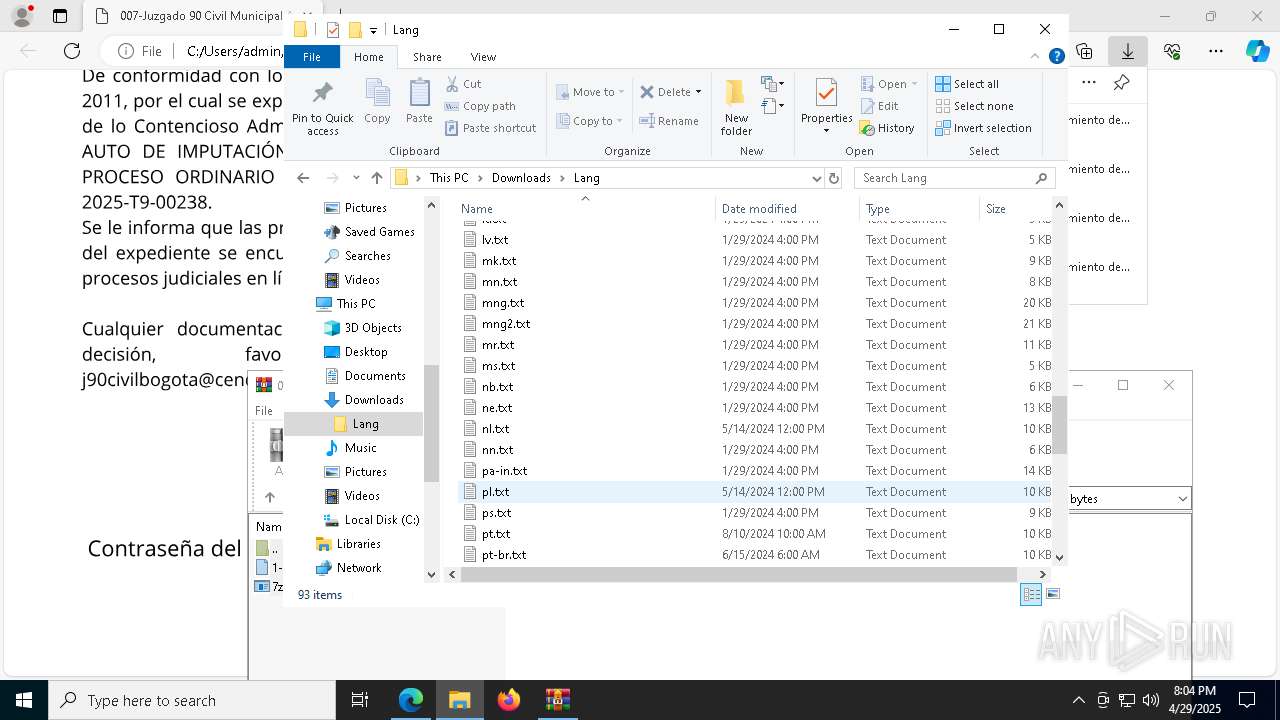The width and height of the screenshot is (1280, 720).
Task: Click the Delete ribbon button
Action: coord(665,92)
